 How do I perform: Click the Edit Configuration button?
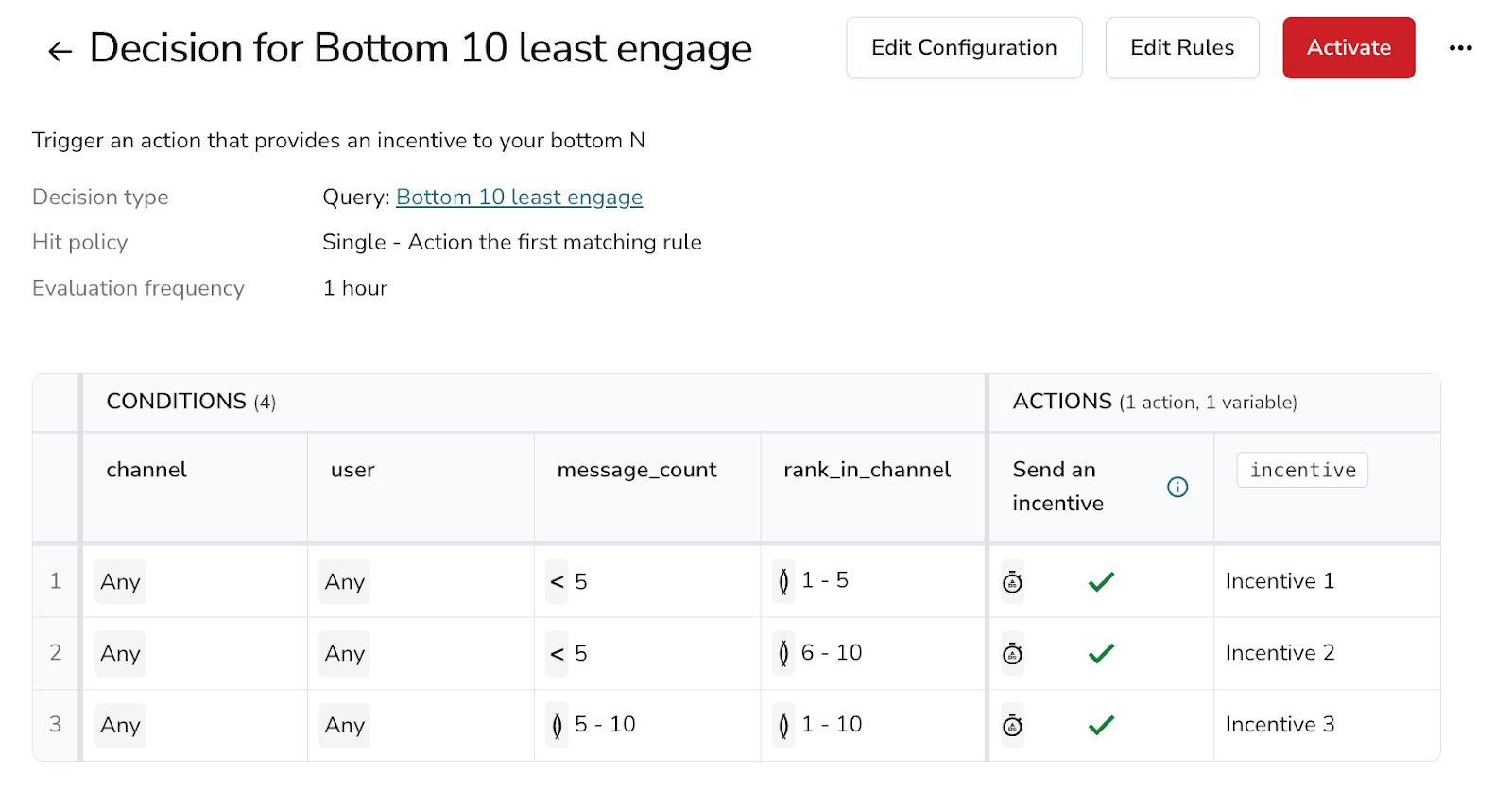click(964, 48)
